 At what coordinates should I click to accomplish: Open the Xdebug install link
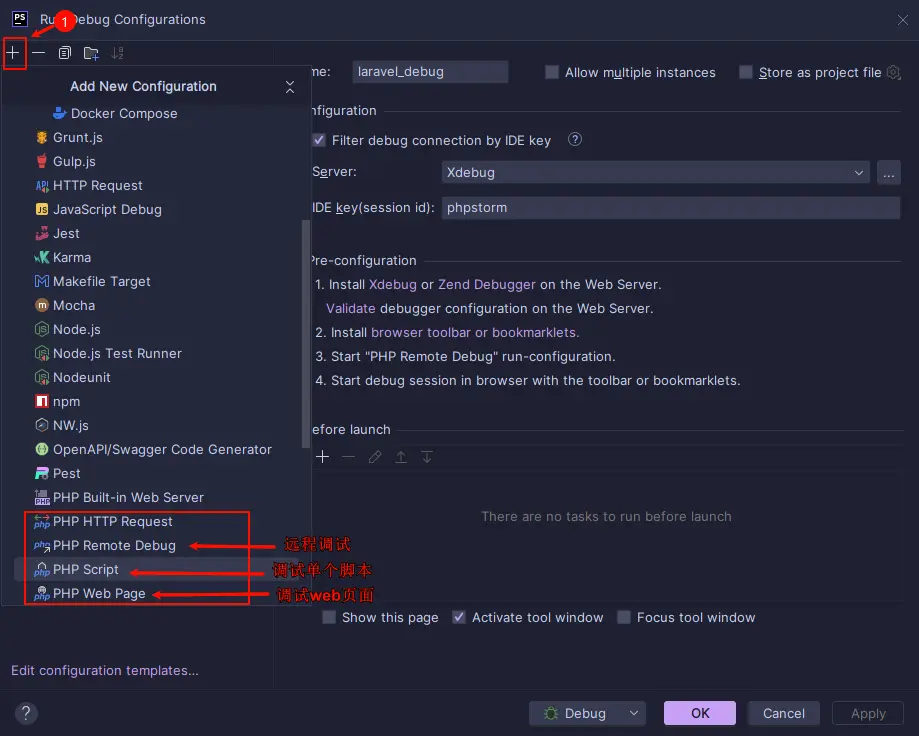click(393, 285)
